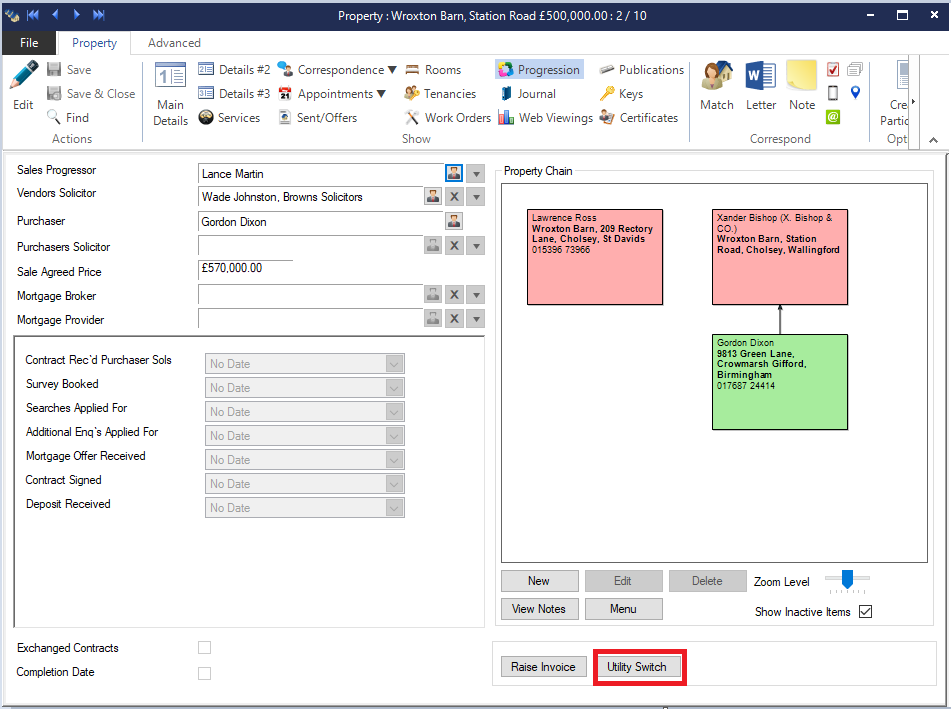The height and width of the screenshot is (709, 951).
Task: Open Details #2 section
Action: (234, 70)
